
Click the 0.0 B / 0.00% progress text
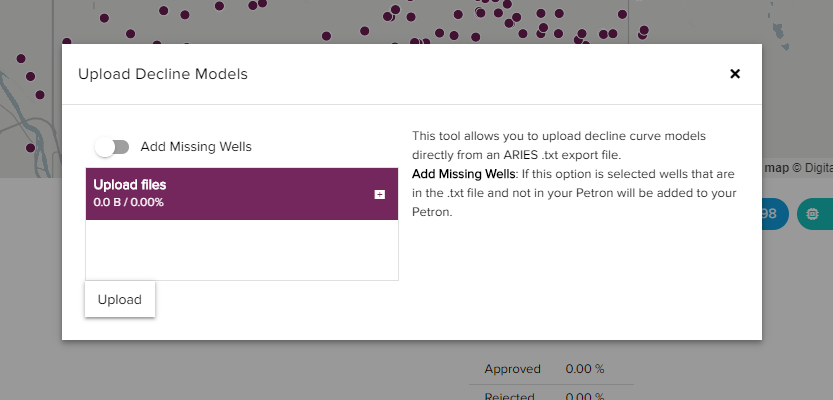(128, 203)
